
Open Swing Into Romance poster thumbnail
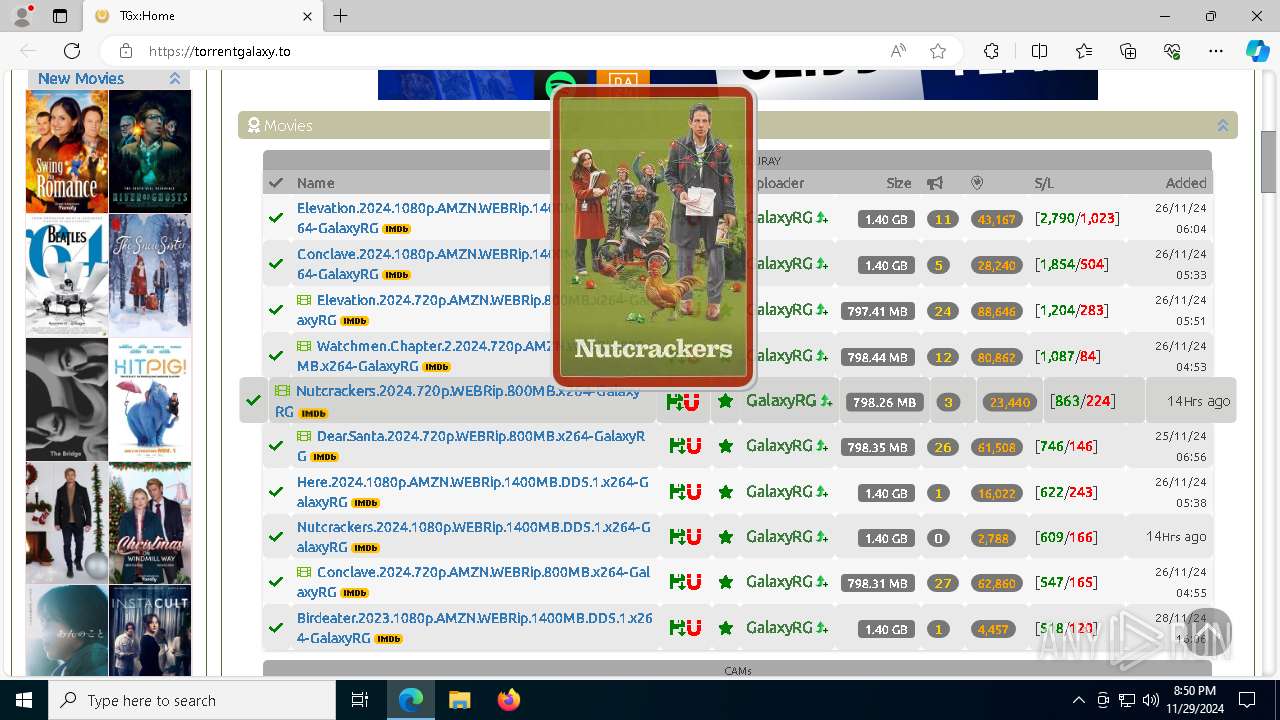[67, 151]
